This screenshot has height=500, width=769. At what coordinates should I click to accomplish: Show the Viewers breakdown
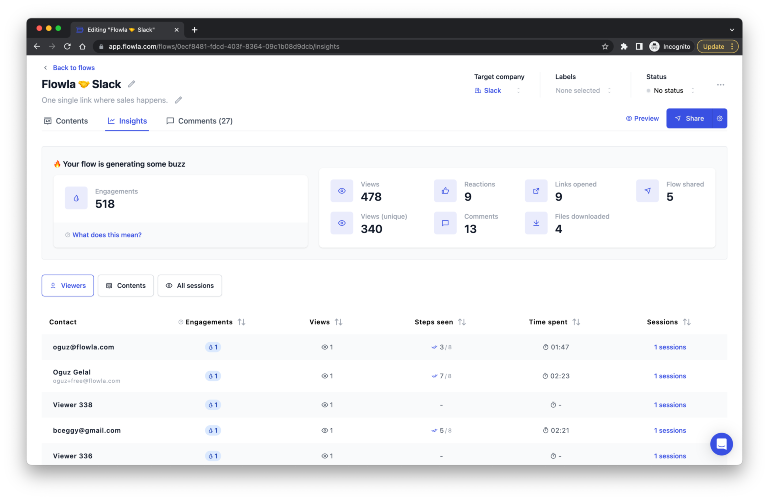(68, 285)
